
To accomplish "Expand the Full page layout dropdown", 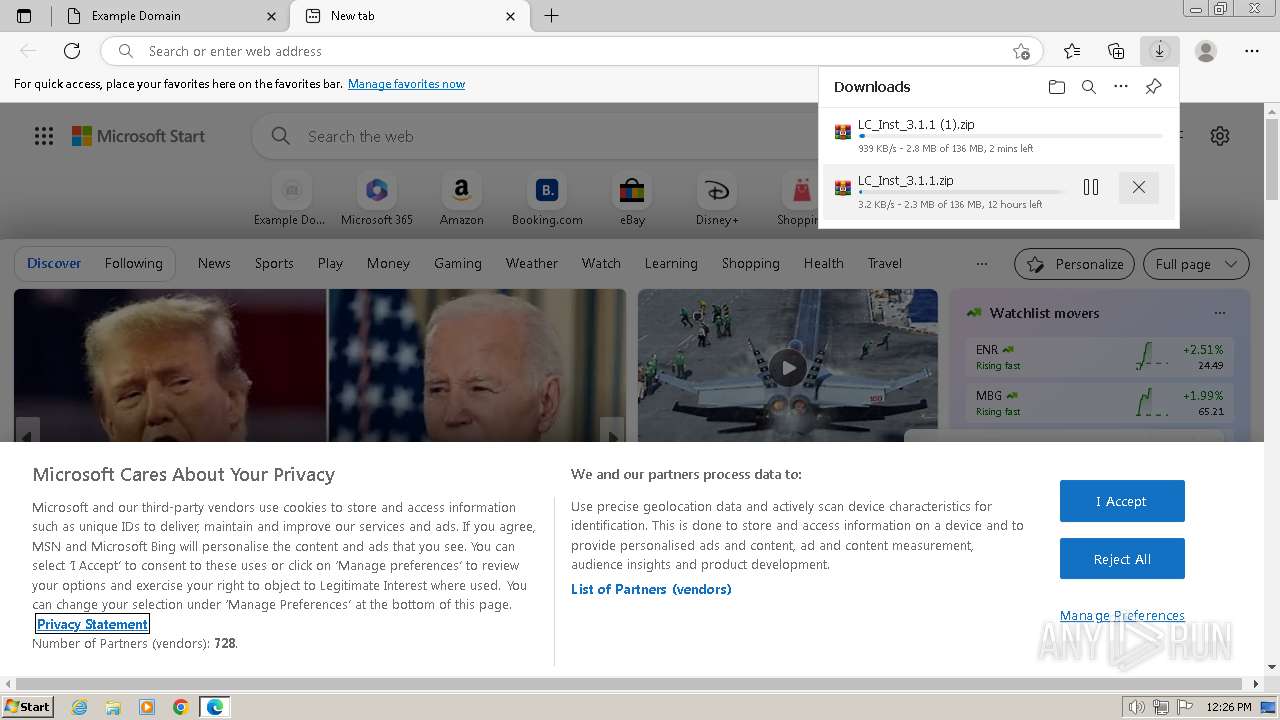I will tap(1196, 264).
